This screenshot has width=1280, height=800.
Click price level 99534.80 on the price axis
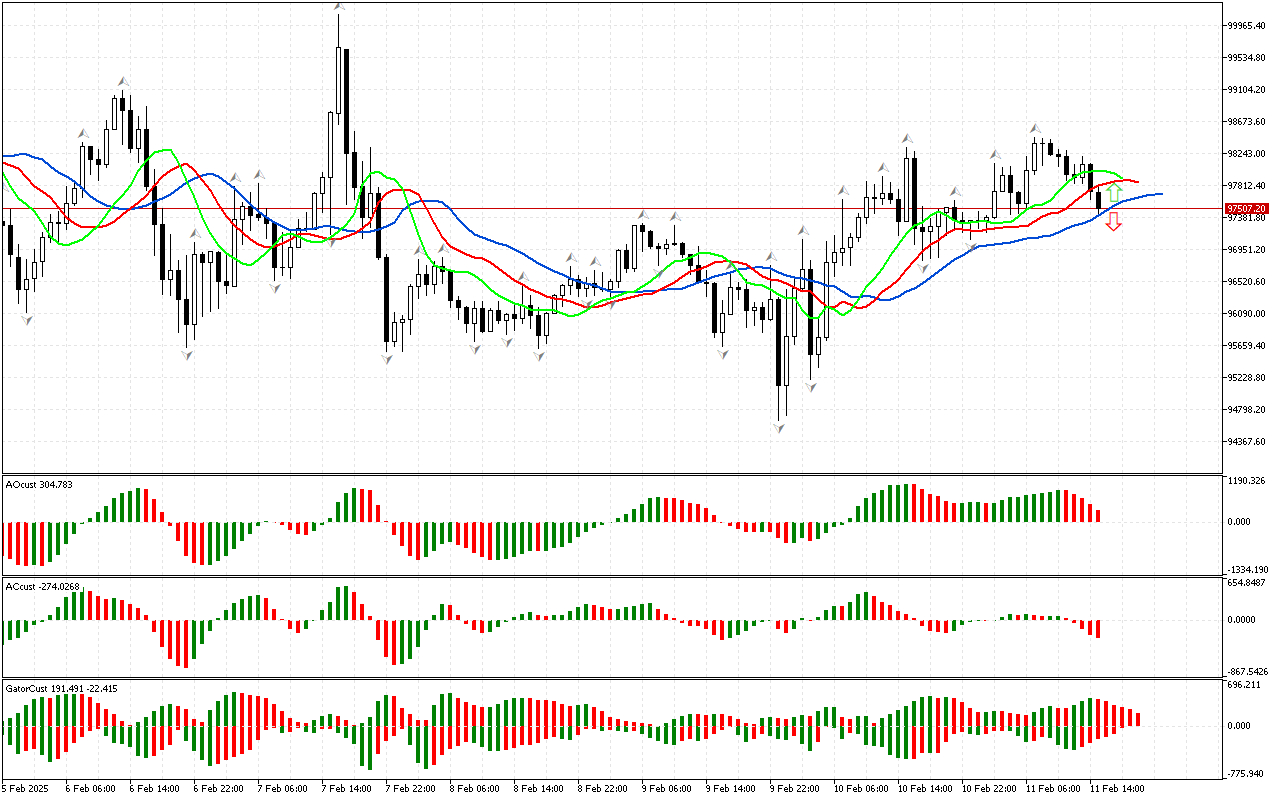pos(1246,58)
